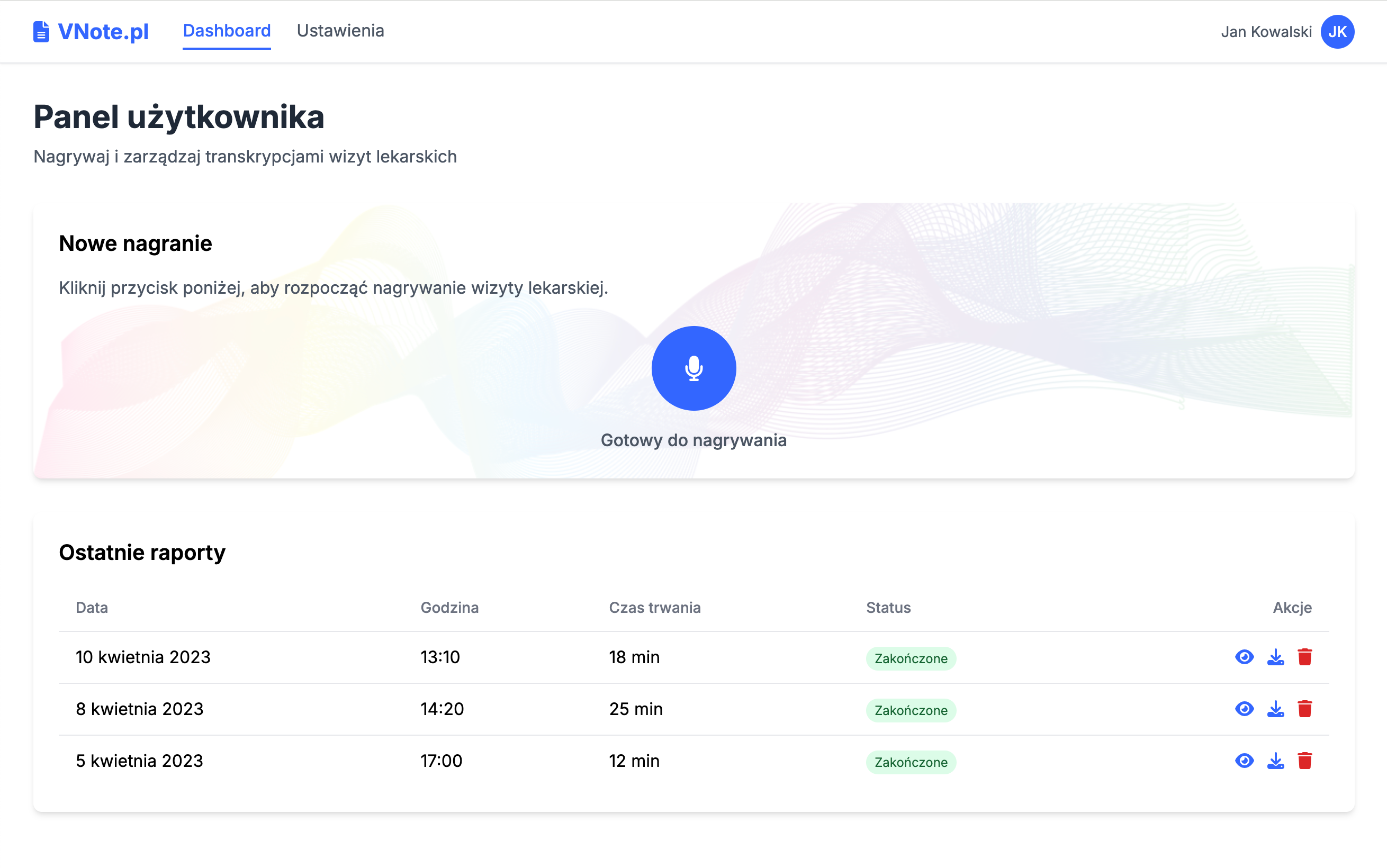Delete the 8 kwietnia 2023 report
This screenshot has height=868, width=1387.
click(x=1304, y=708)
